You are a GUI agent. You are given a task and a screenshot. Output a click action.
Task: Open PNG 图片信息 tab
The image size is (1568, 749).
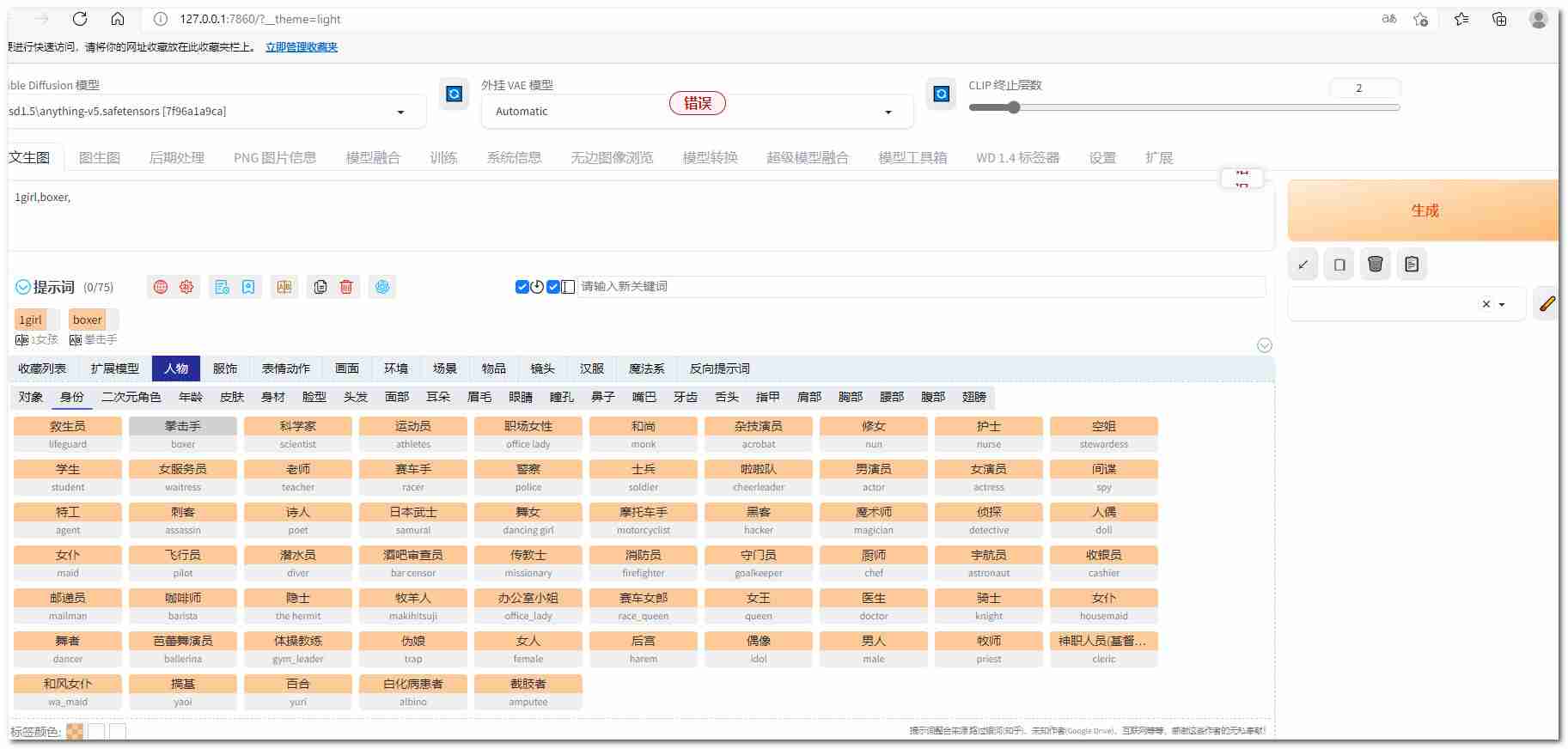coord(275,157)
